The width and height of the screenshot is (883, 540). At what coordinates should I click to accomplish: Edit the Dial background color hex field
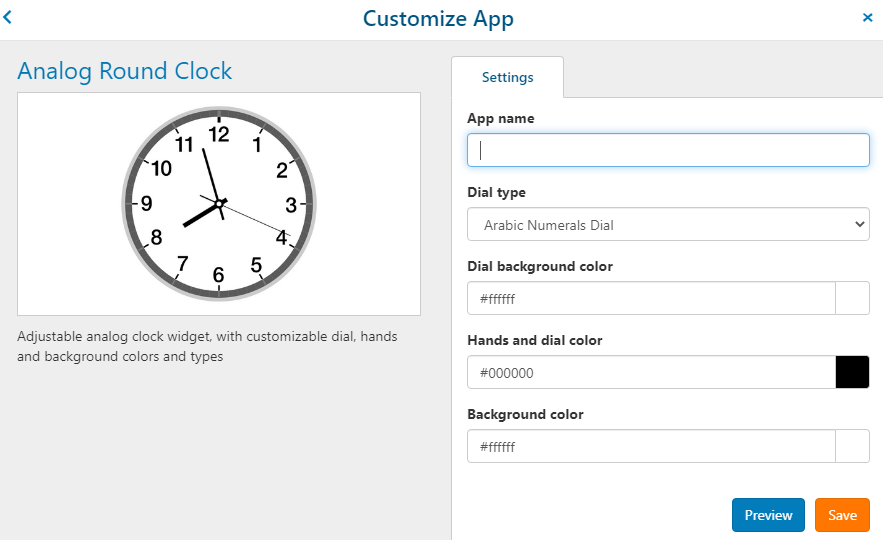click(x=651, y=298)
